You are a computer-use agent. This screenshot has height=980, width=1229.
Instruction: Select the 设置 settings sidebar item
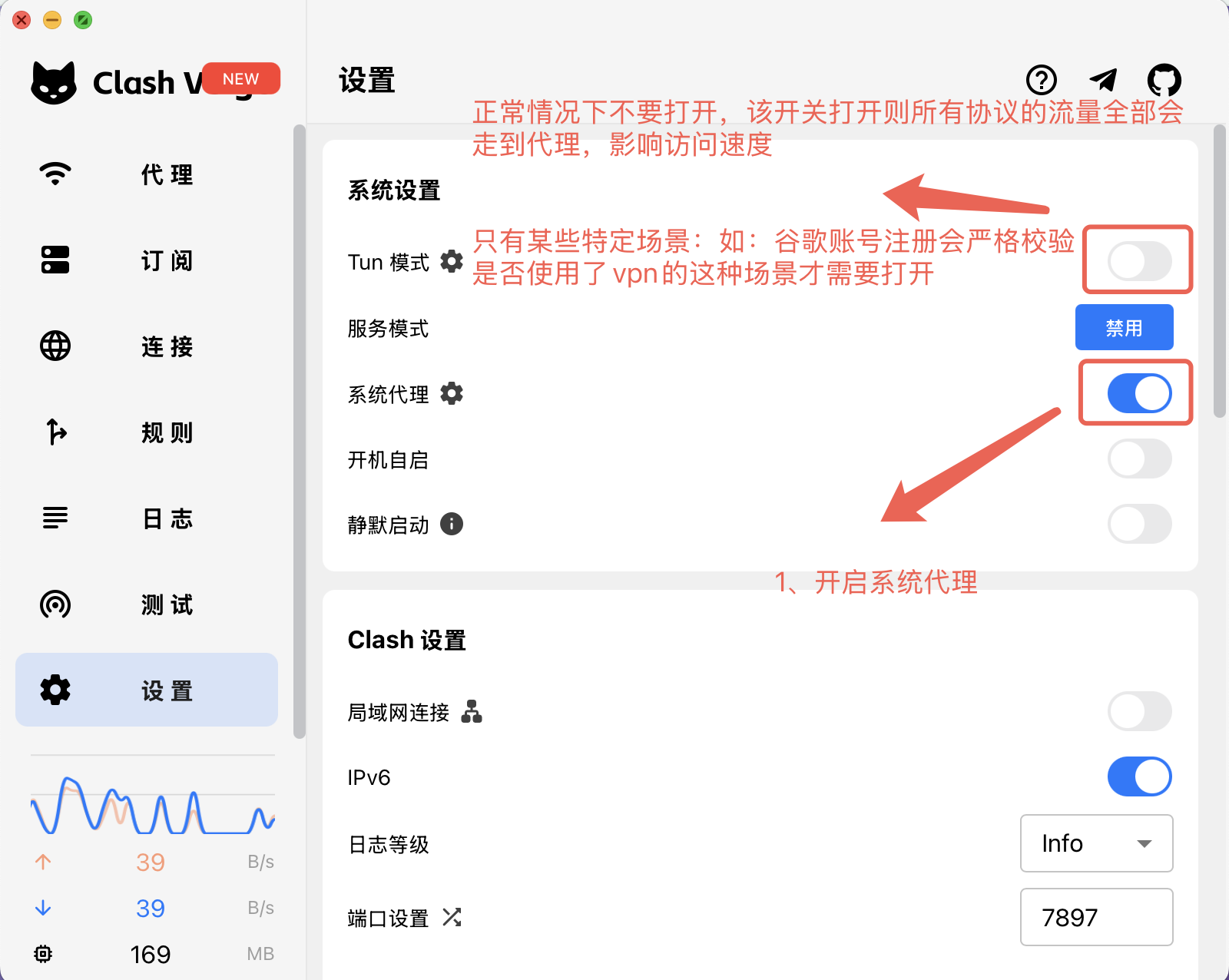(147, 690)
